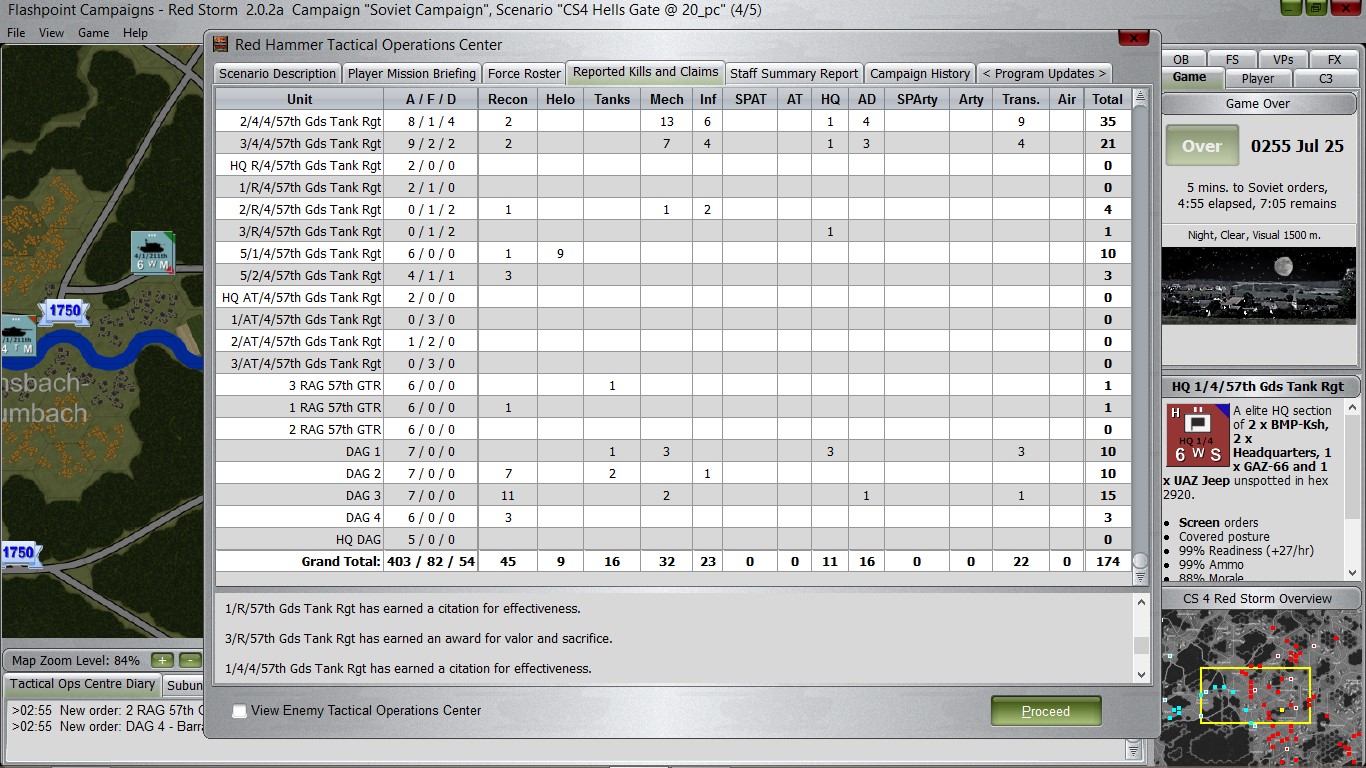
Task: Click the unit info panel scroll down arrow
Action: pyautogui.click(x=1353, y=573)
